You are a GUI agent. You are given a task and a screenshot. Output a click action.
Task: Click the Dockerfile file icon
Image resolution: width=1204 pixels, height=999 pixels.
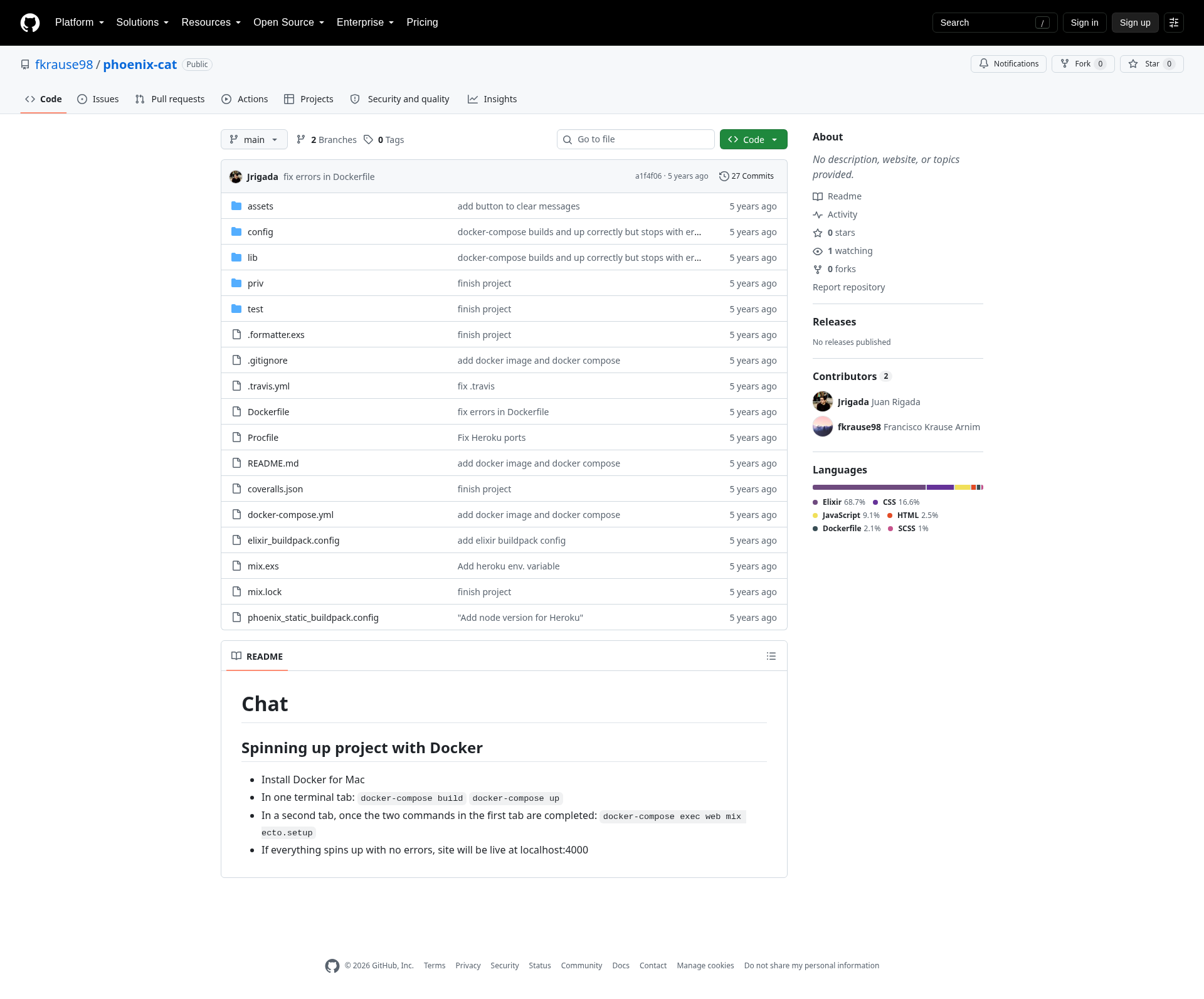pos(236,411)
